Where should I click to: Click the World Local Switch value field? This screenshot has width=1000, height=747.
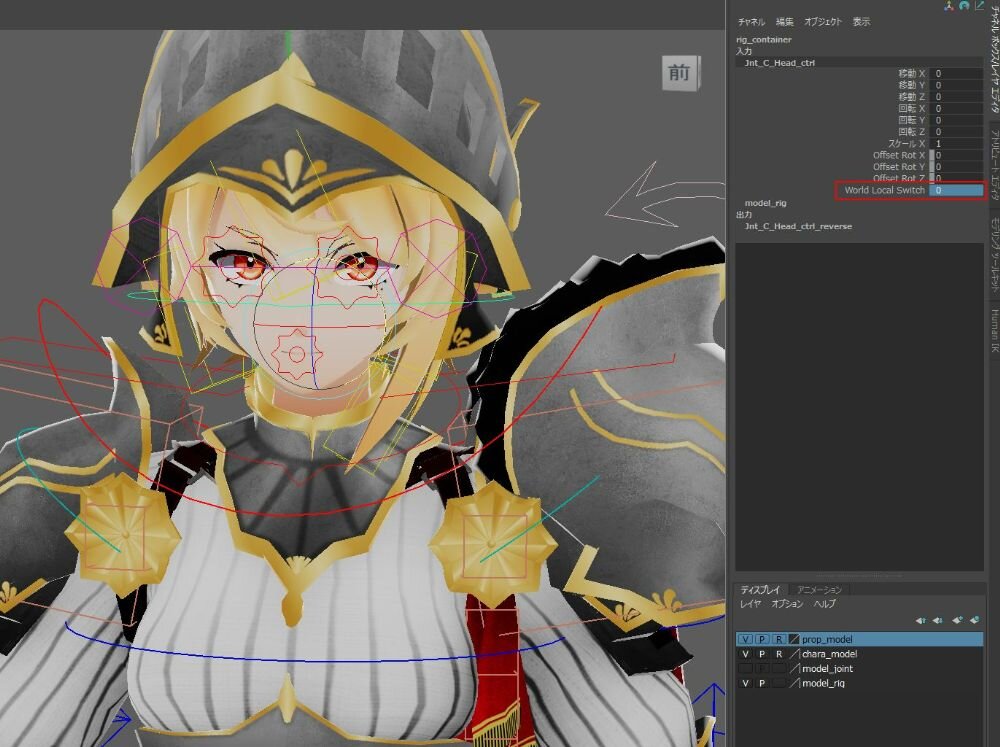pos(956,190)
